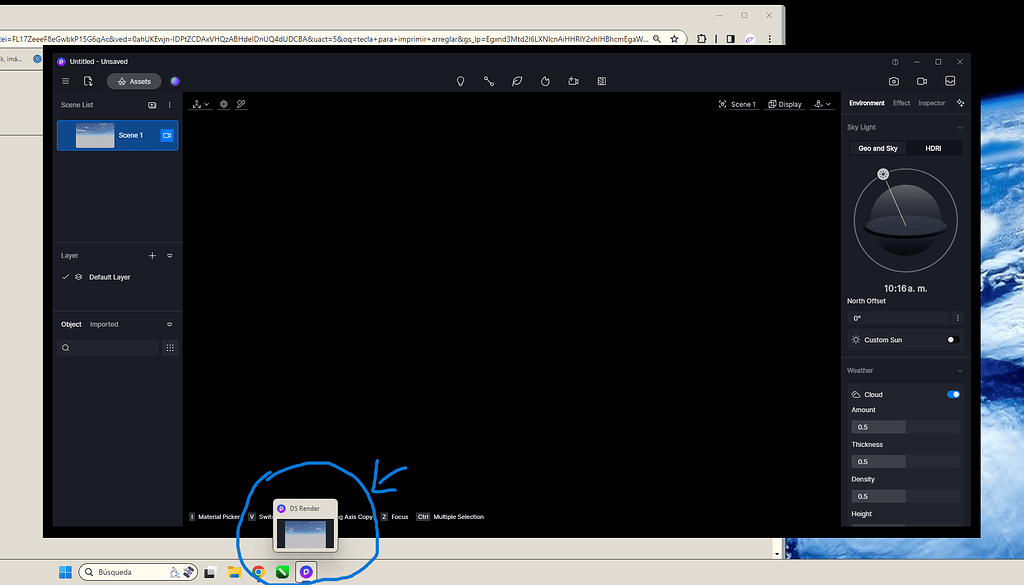This screenshot has height=585, width=1024.
Task: Select the light placement tool
Action: (x=460, y=81)
